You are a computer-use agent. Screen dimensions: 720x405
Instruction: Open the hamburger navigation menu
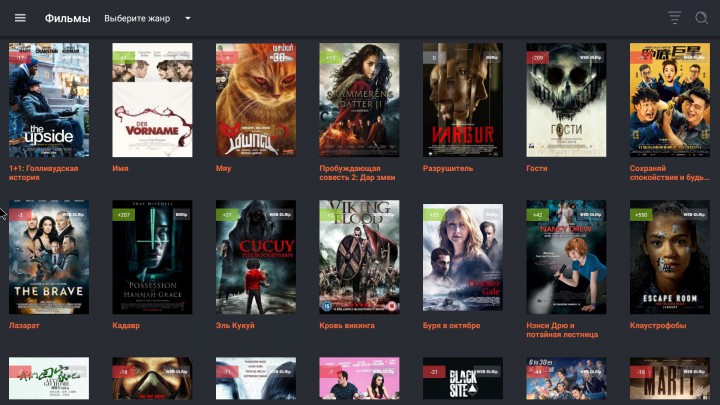point(20,18)
